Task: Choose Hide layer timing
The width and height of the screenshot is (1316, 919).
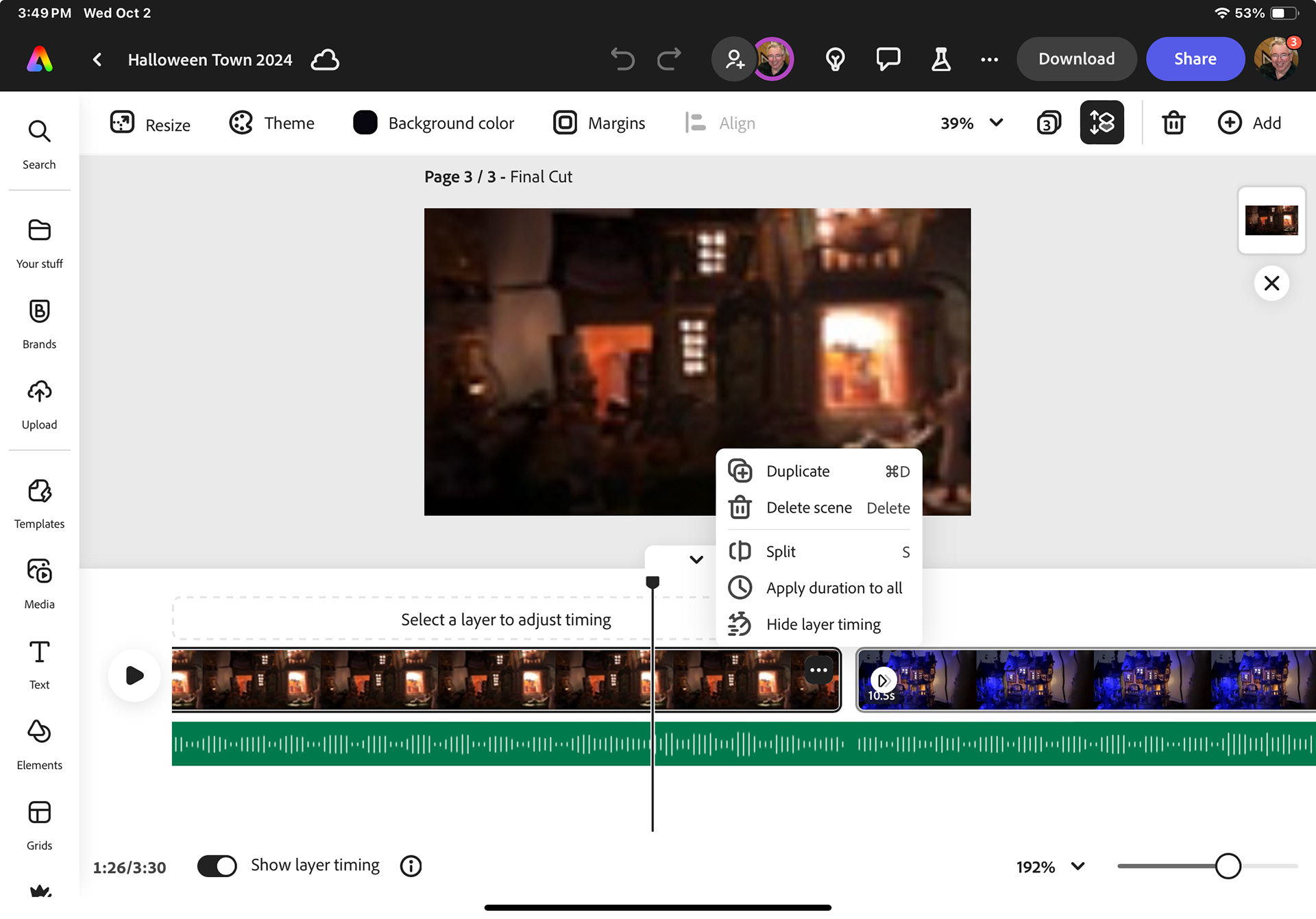Action: coord(819,624)
